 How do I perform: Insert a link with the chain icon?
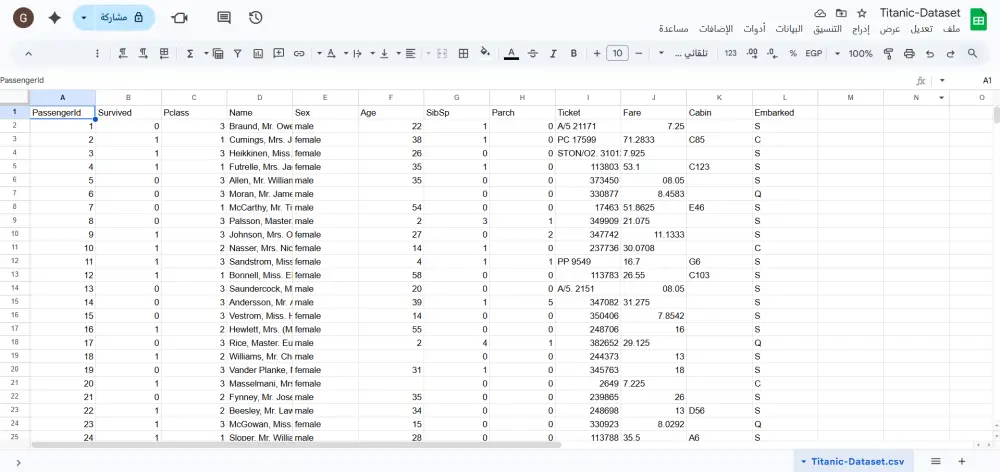298,54
